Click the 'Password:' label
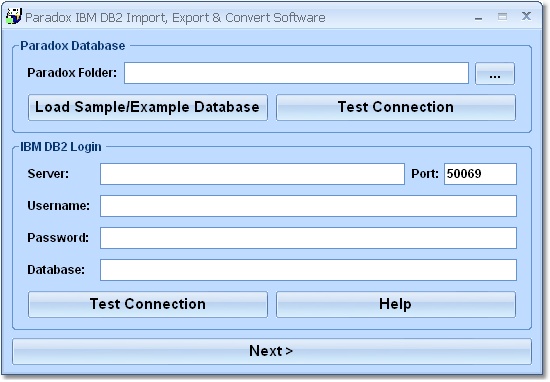The image size is (550, 382). (x=58, y=237)
